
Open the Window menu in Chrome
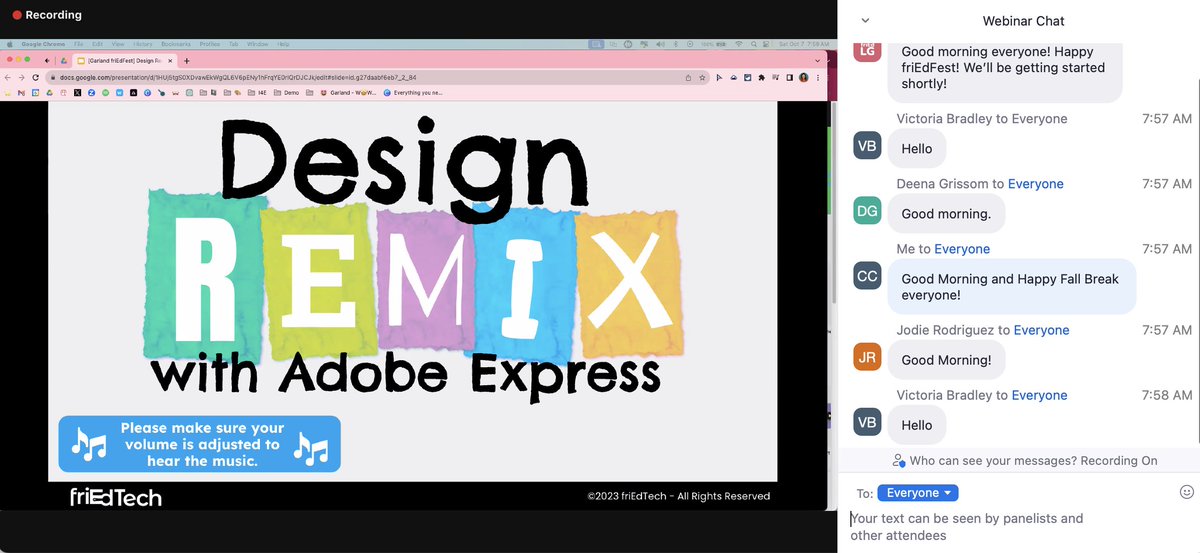257,44
